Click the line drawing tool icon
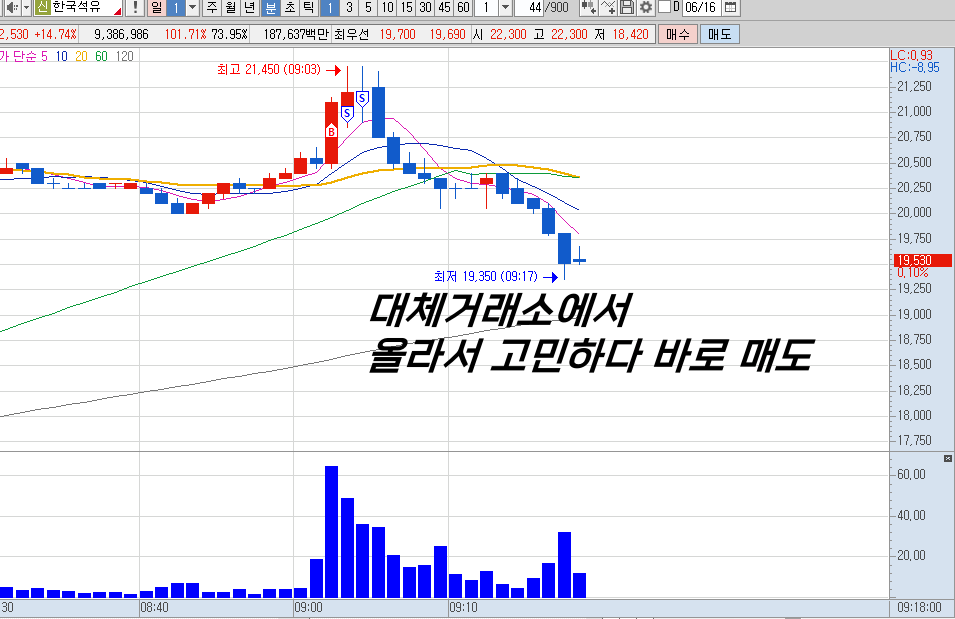955x619 pixels. [x=608, y=7]
